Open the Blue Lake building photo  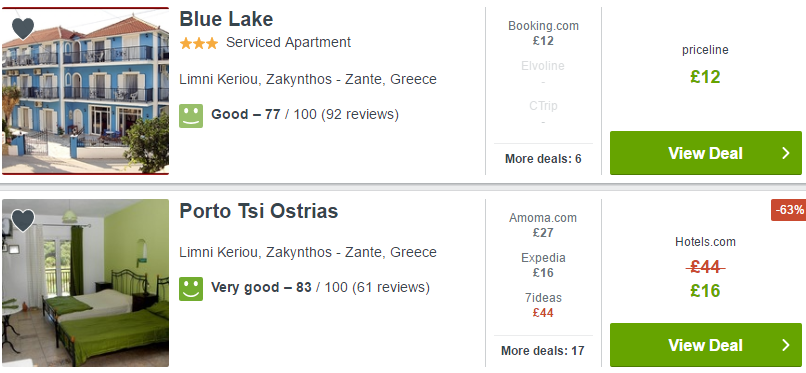[x=85, y=91]
